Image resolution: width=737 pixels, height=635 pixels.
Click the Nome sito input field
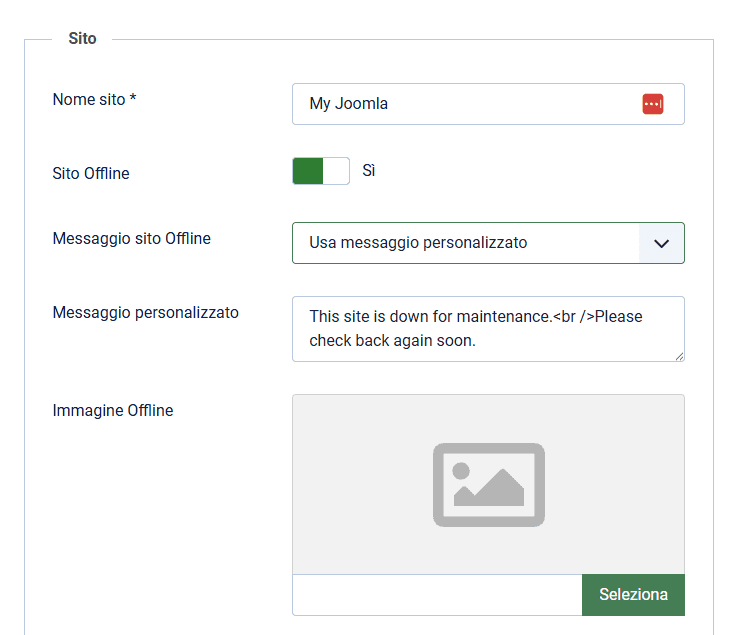[488, 104]
